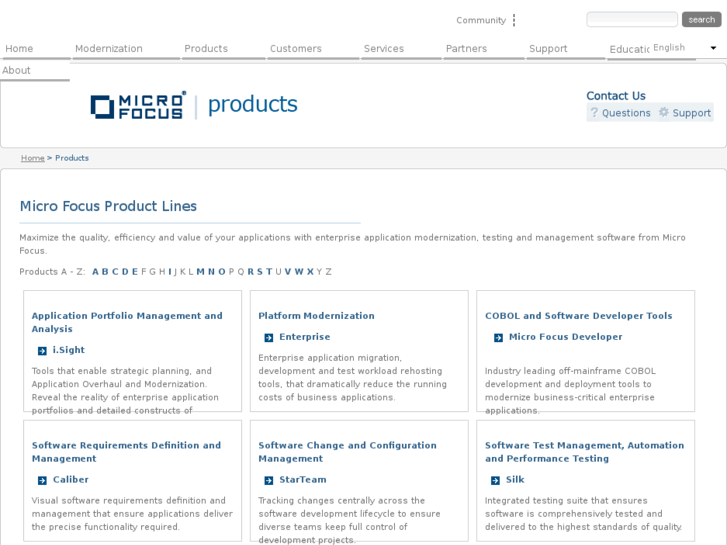Click the search button

pyautogui.click(x=701, y=19)
